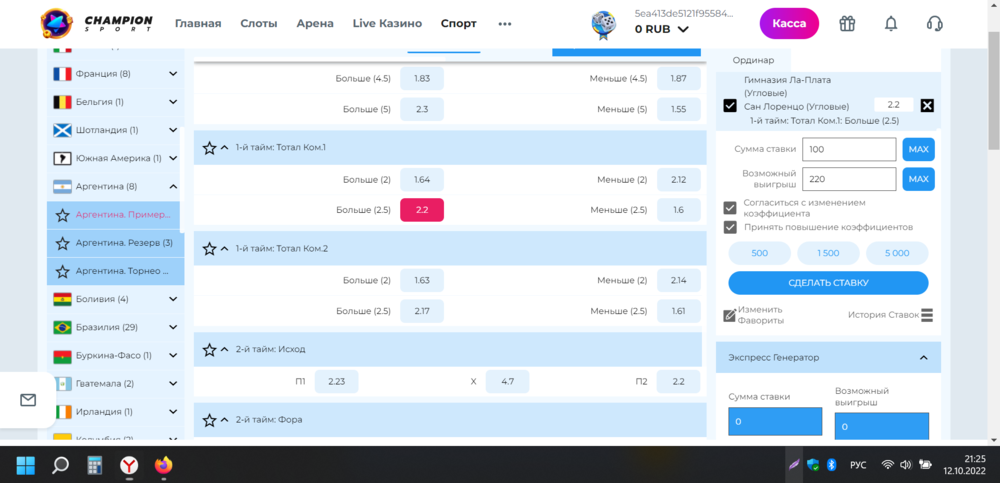This screenshot has width=1000, height=483.
Task: Select odd 4.7 for X
Action: 508,382
